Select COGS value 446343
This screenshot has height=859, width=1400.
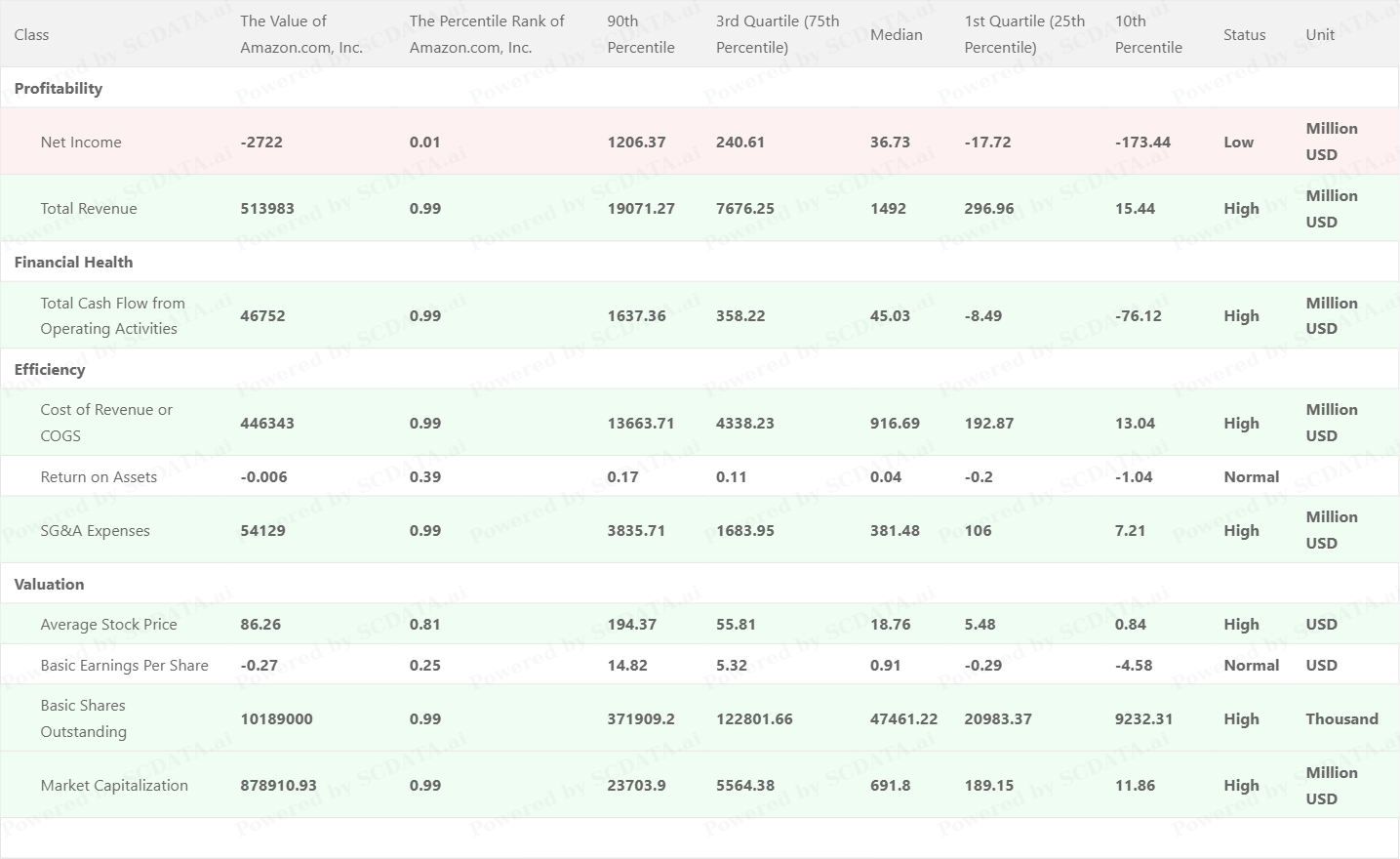(267, 423)
